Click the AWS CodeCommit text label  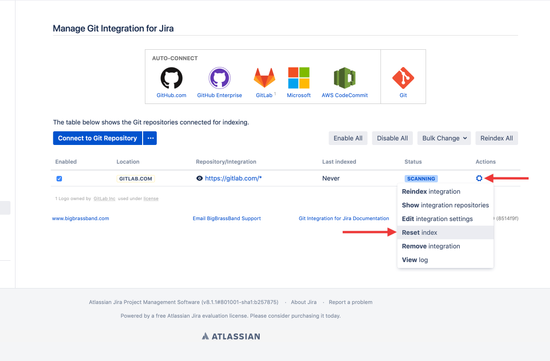coord(345,95)
